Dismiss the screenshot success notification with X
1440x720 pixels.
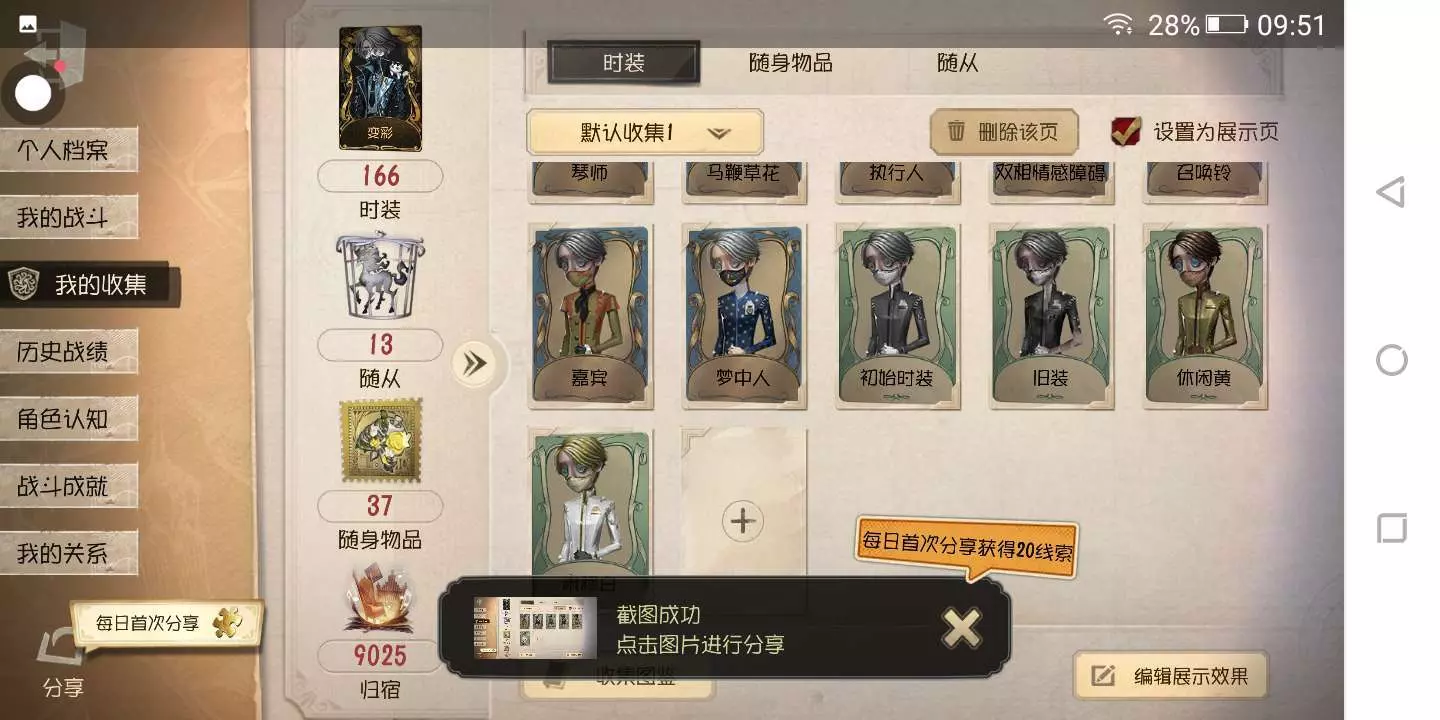(962, 628)
